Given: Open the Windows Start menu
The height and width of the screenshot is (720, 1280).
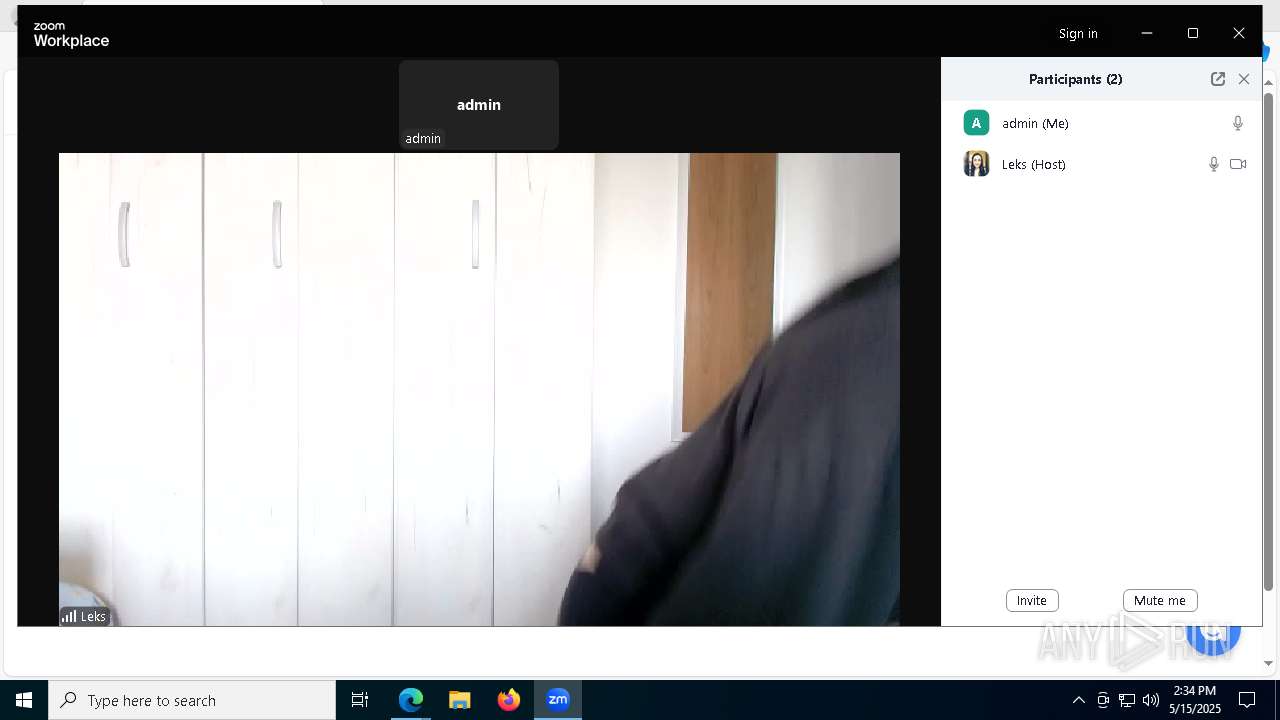Looking at the screenshot, I should (24, 700).
